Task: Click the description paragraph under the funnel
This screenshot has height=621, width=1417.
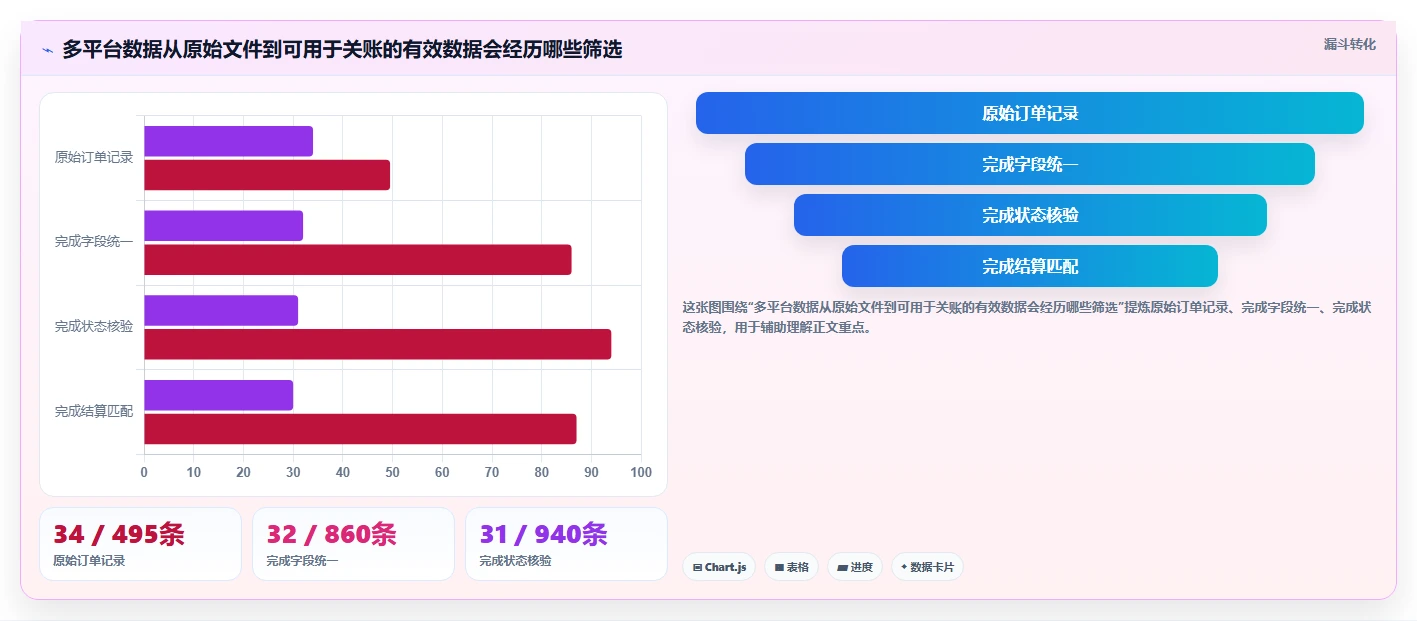Action: 1027,317
